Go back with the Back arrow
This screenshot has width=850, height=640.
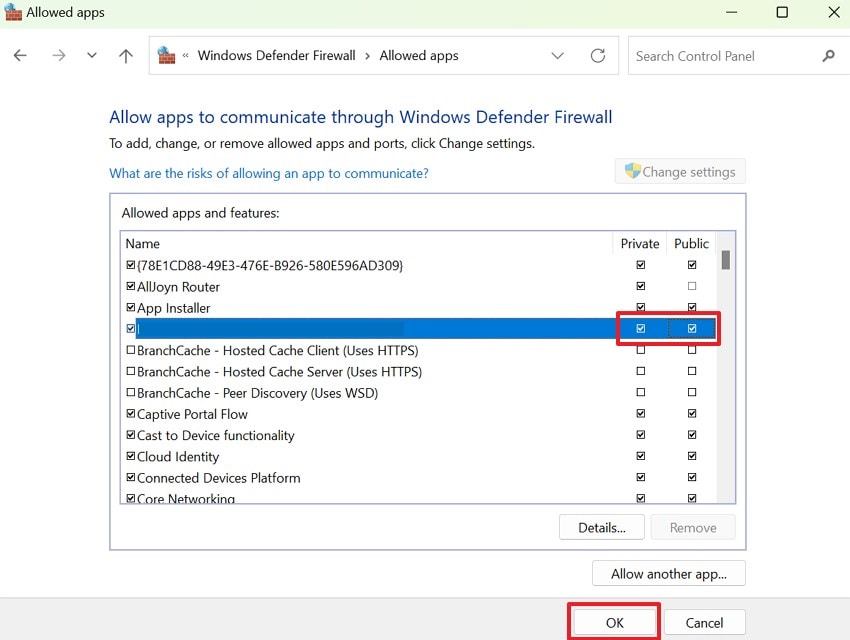pyautogui.click(x=20, y=55)
